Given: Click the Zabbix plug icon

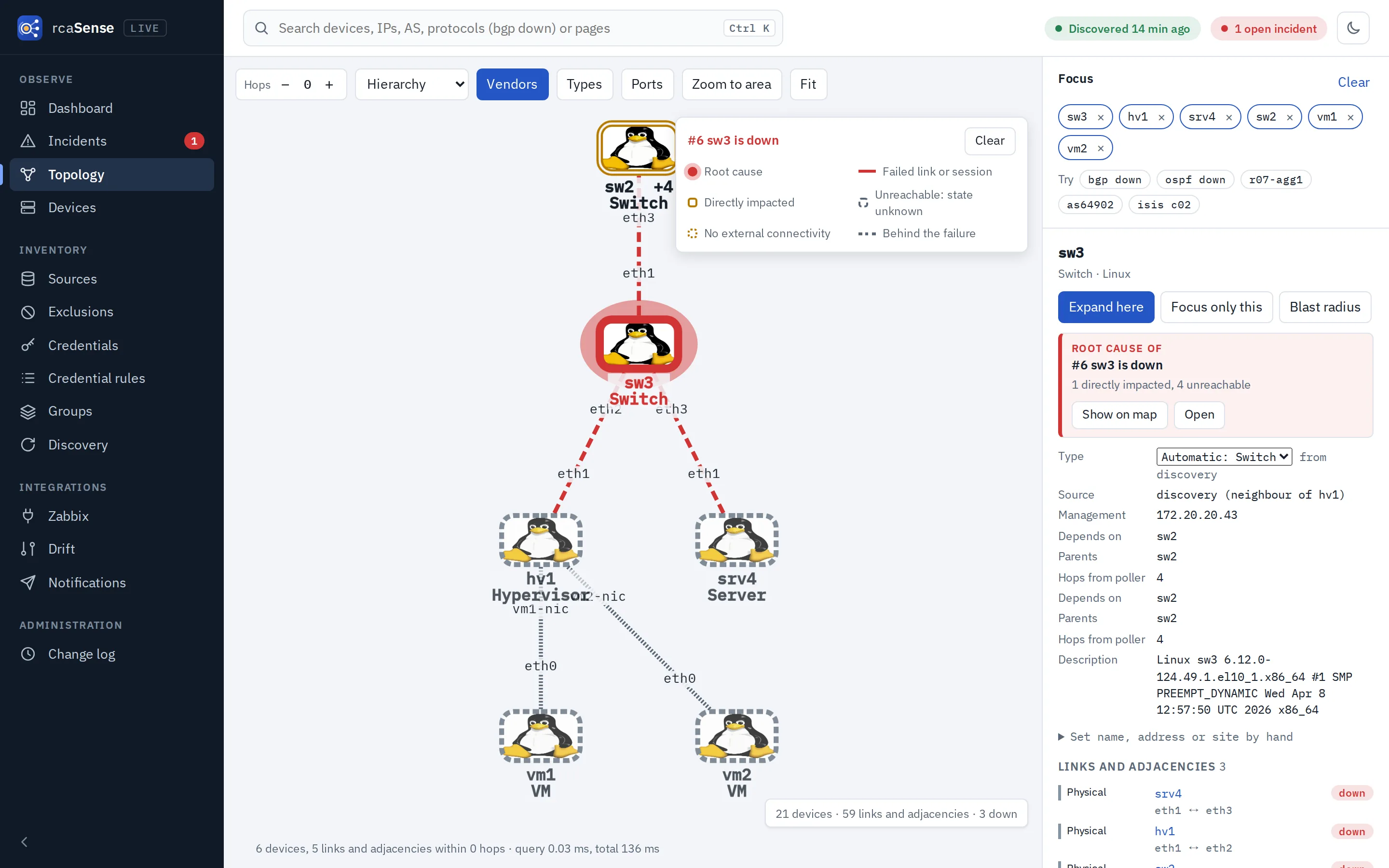Looking at the screenshot, I should point(27,516).
